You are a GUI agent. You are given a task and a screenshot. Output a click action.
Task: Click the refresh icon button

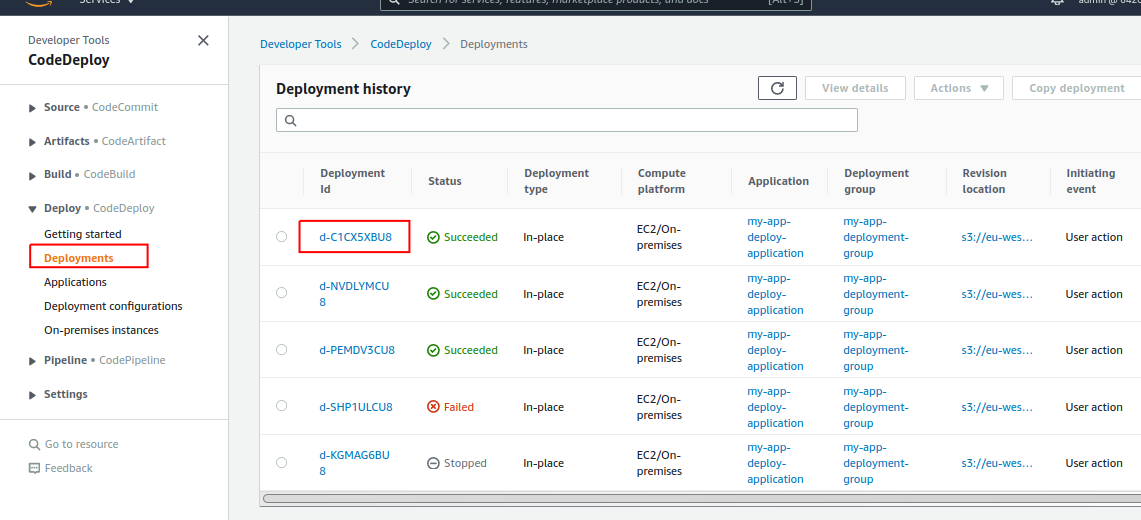click(x=777, y=88)
